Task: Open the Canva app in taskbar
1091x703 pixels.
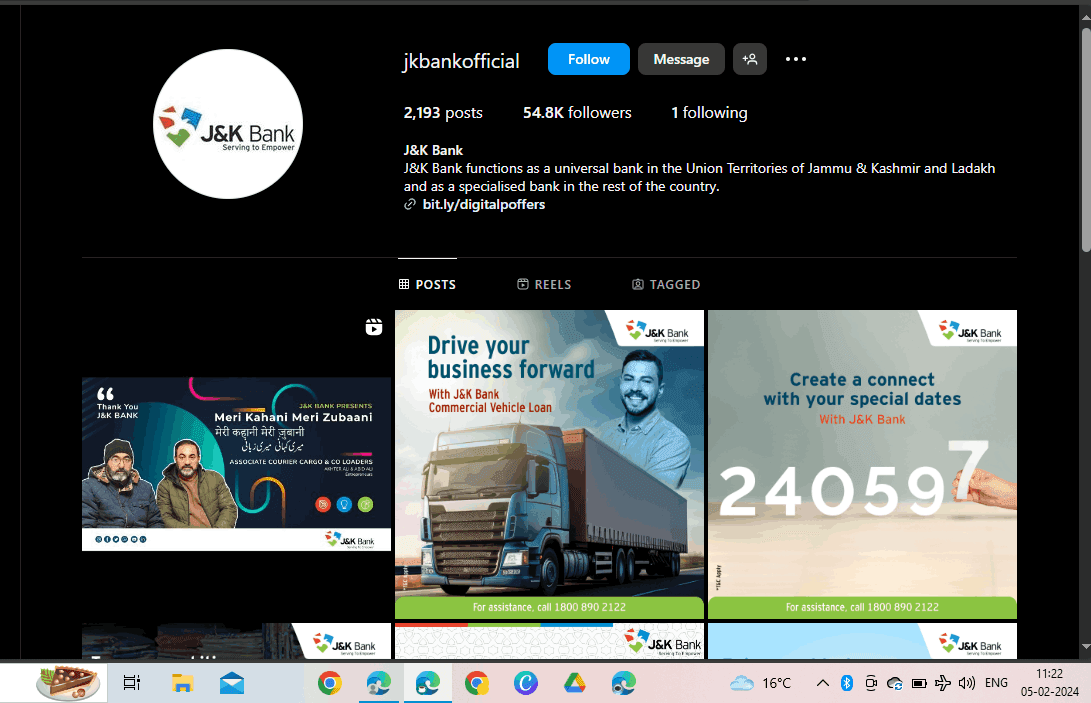Action: pyautogui.click(x=525, y=684)
